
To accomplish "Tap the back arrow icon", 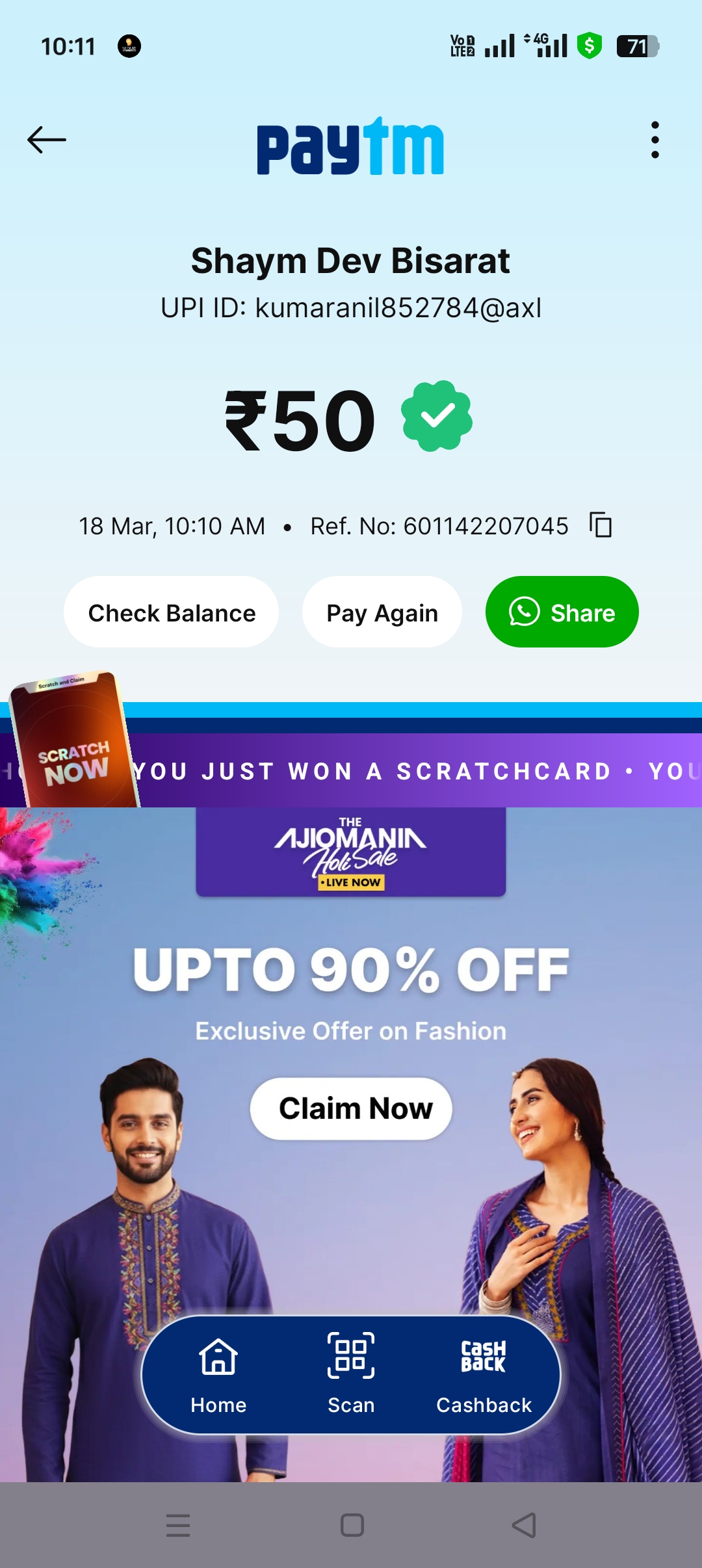I will point(47,140).
